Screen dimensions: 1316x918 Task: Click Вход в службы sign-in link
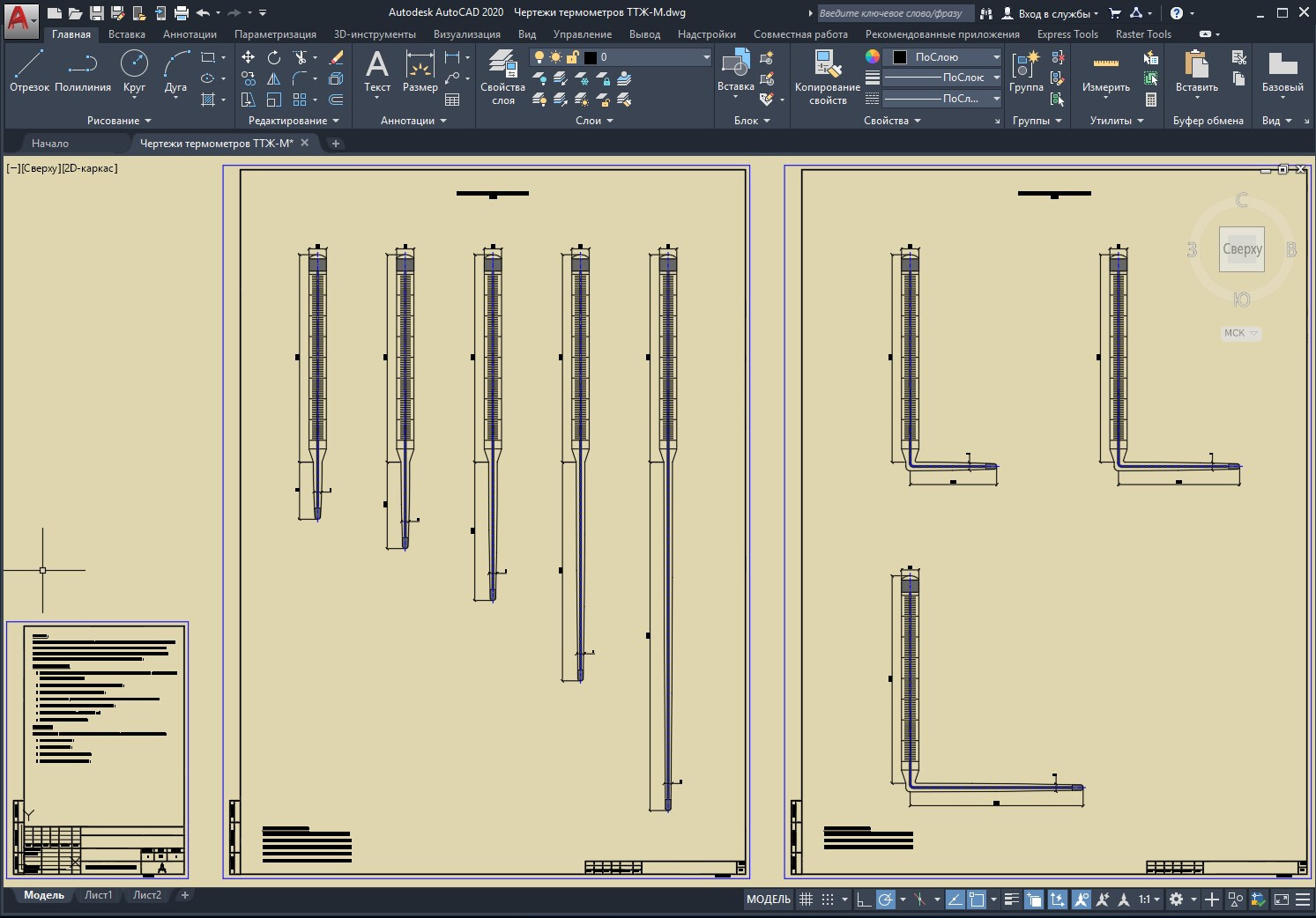[x=1052, y=13]
